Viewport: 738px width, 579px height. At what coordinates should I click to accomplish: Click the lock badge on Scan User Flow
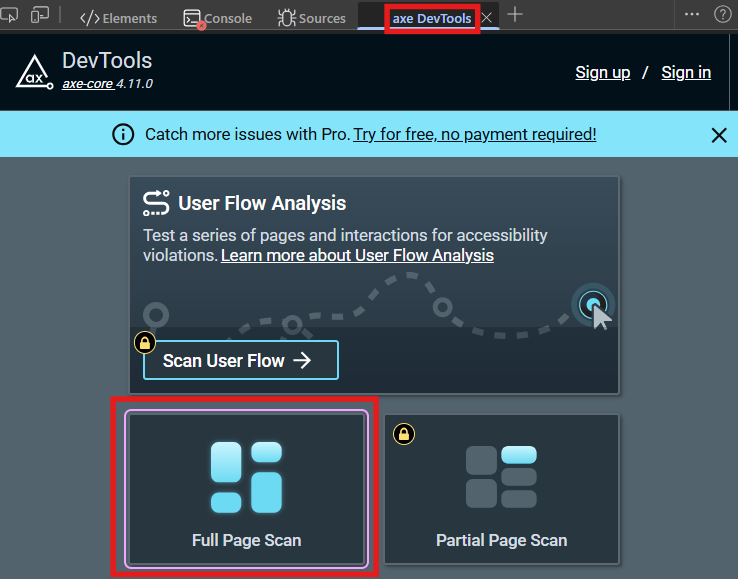pyautogui.click(x=145, y=342)
